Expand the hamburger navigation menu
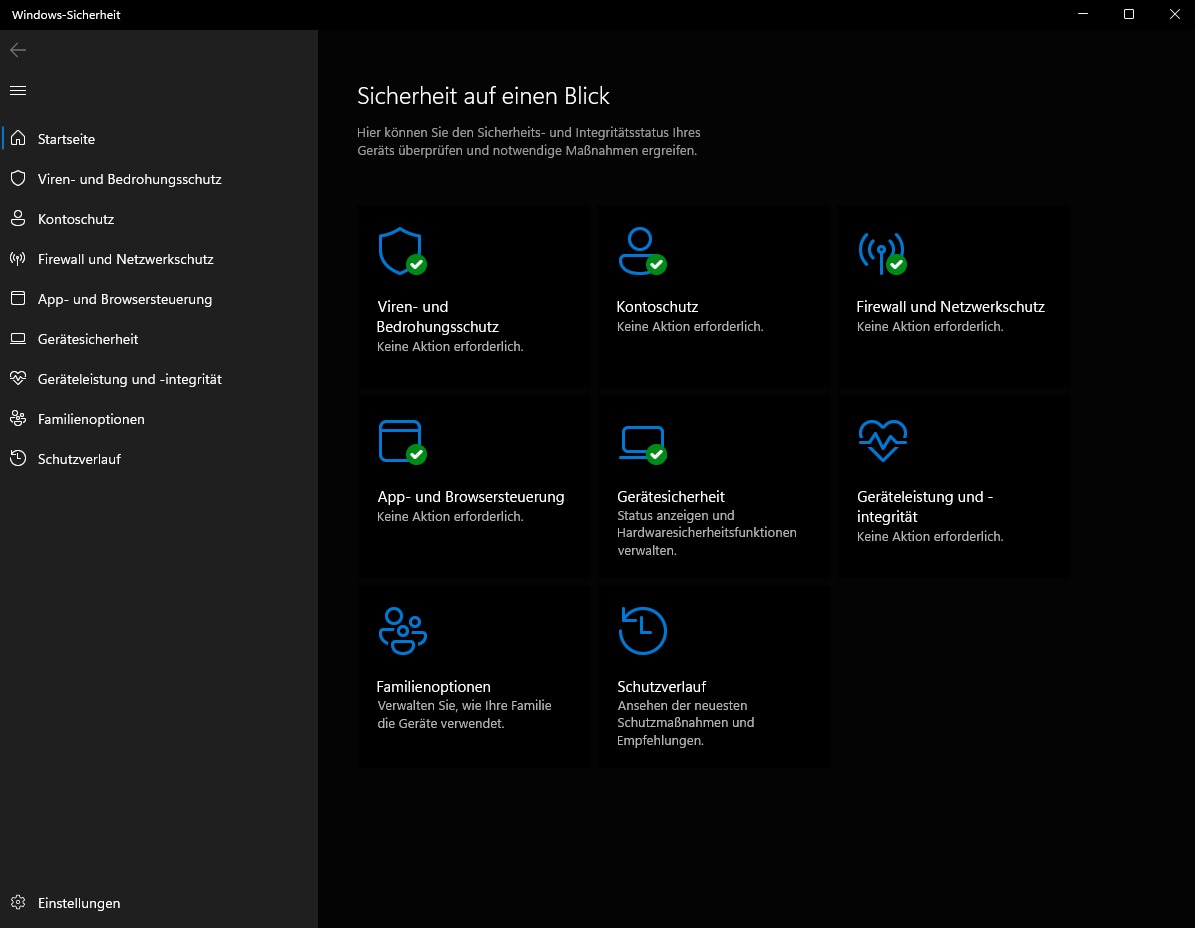Viewport: 1195px width, 928px height. click(18, 91)
